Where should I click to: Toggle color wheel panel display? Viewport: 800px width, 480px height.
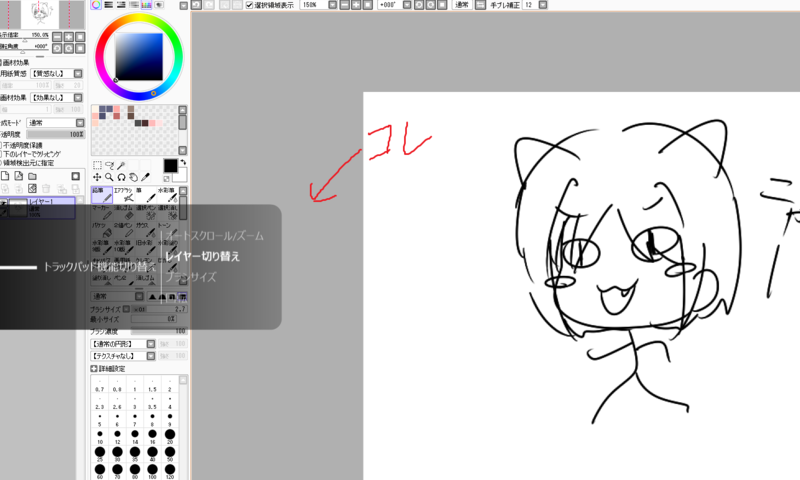[x=96, y=5]
